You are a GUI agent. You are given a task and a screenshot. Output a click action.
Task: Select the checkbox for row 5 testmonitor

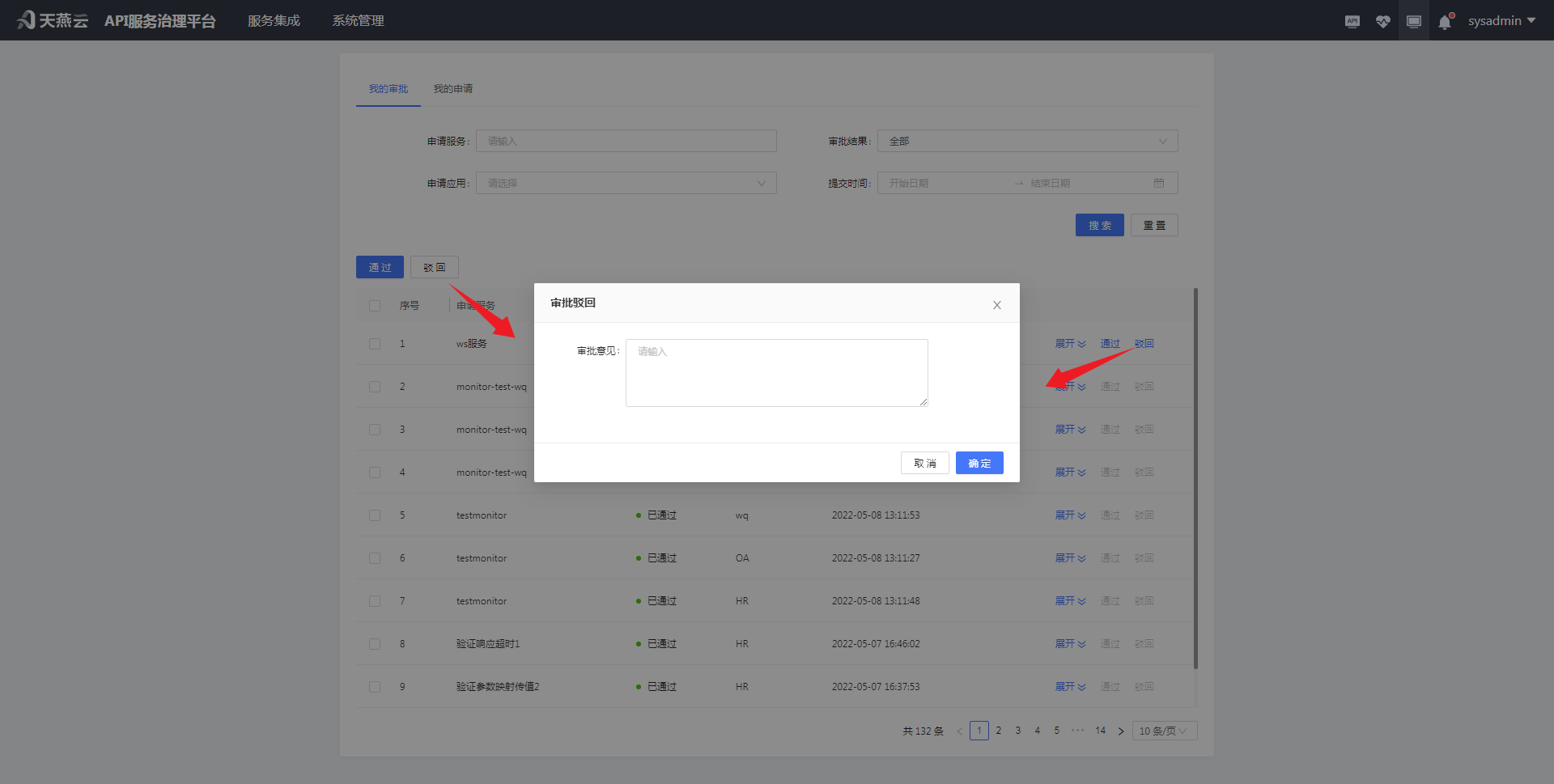[375, 515]
